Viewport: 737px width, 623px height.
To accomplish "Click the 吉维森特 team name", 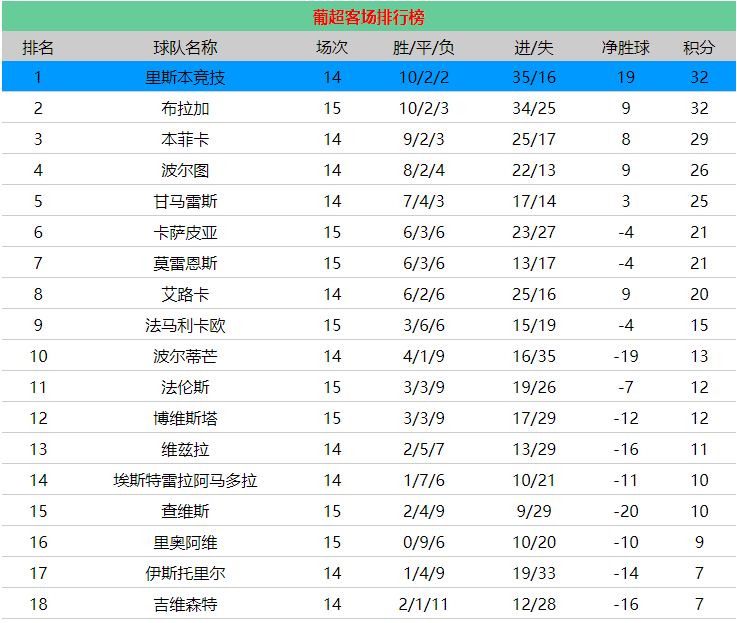I will coord(185,604).
